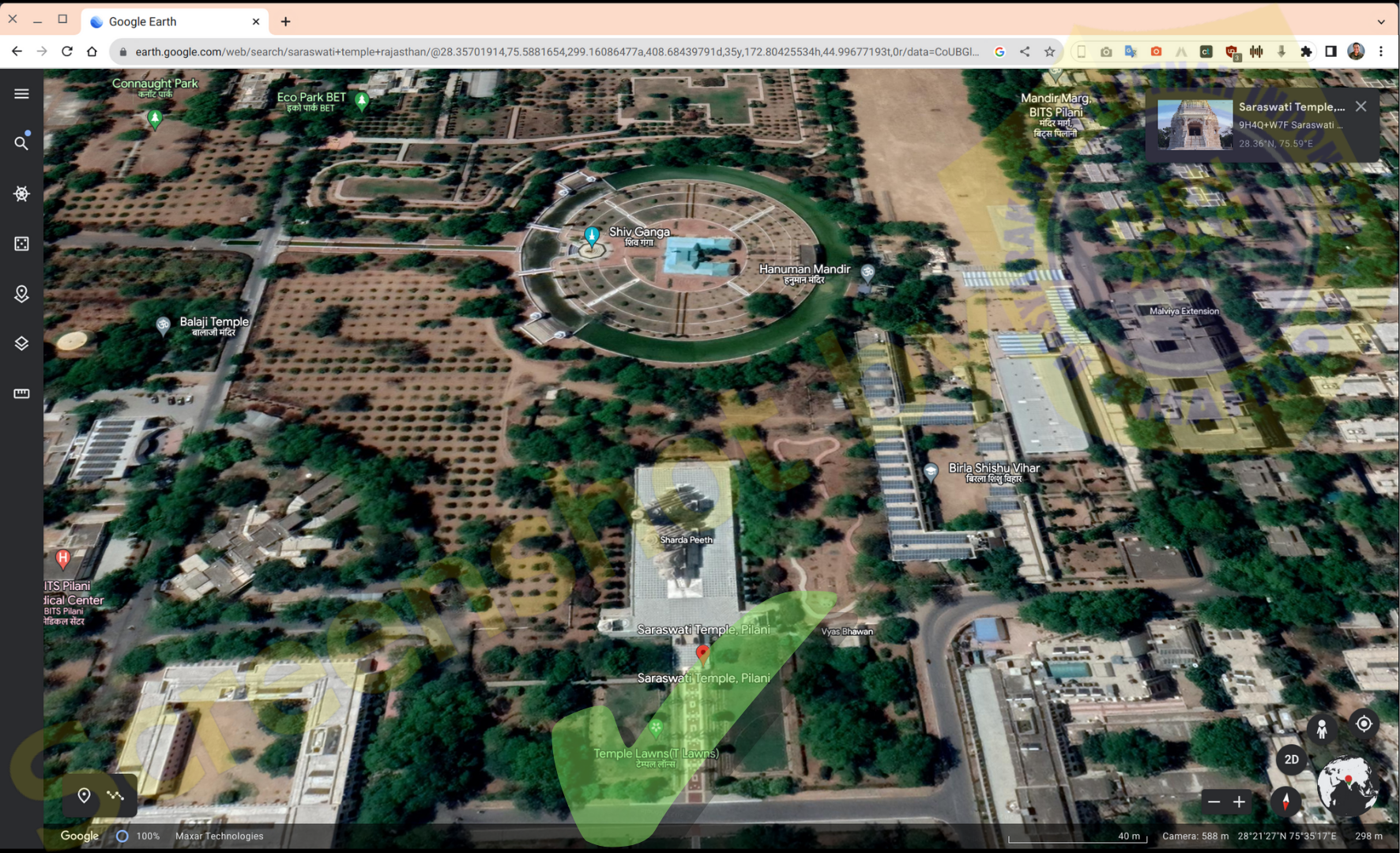Image resolution: width=1400 pixels, height=853 pixels.
Task: Open the Google Earth hamburger menu
Action: (x=21, y=94)
